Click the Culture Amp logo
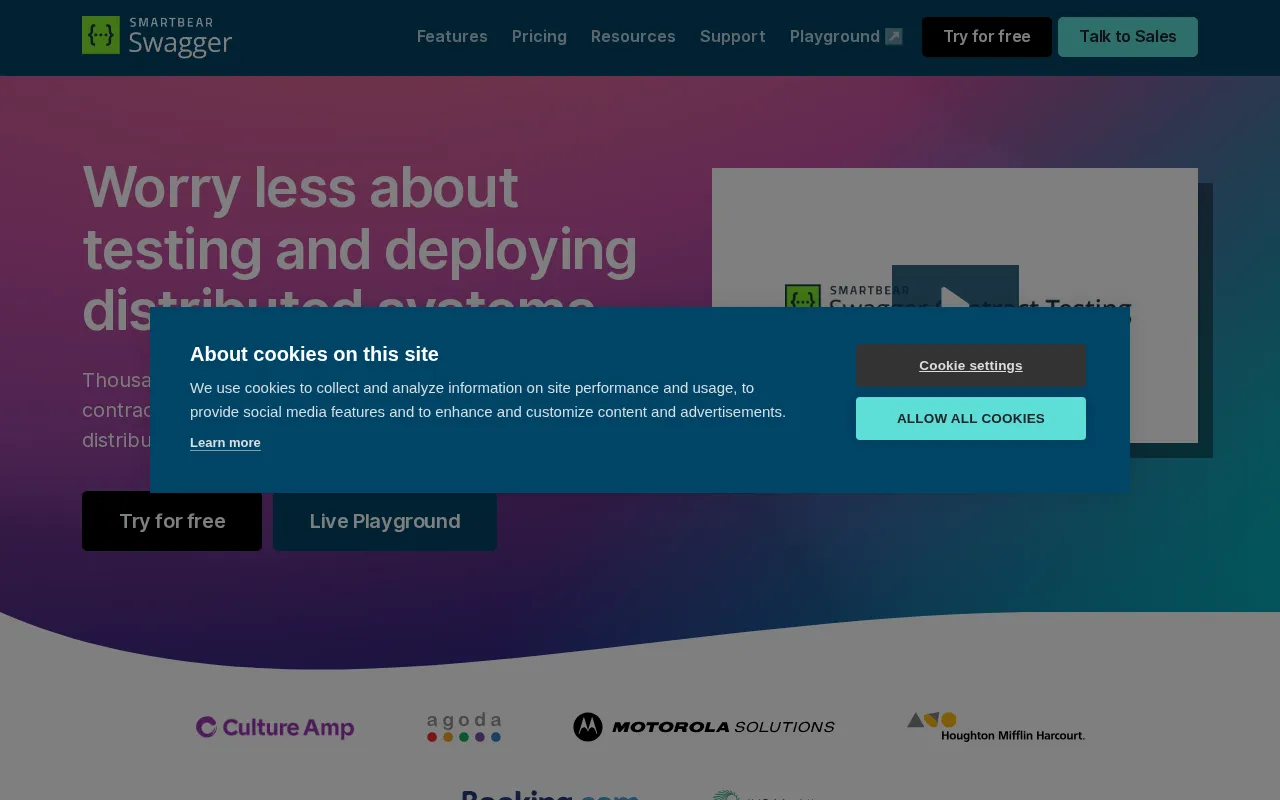1280x800 pixels. point(275,727)
